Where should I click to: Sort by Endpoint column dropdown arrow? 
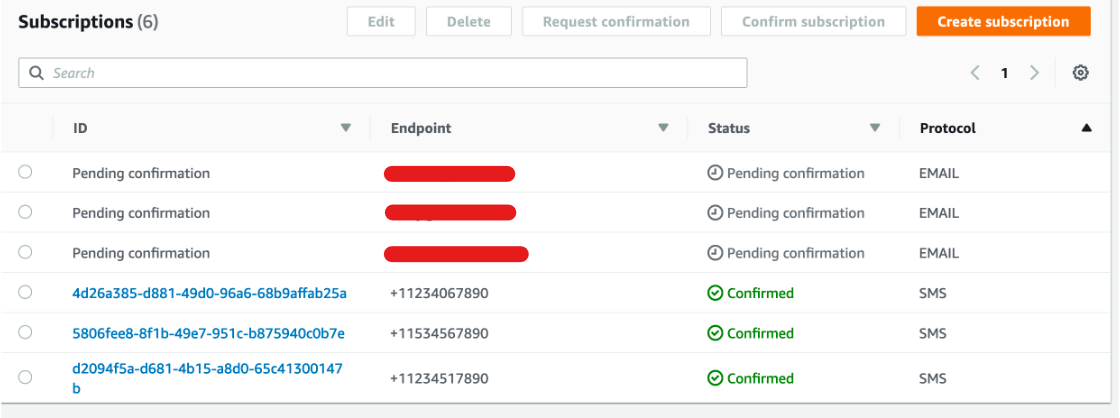click(x=662, y=128)
